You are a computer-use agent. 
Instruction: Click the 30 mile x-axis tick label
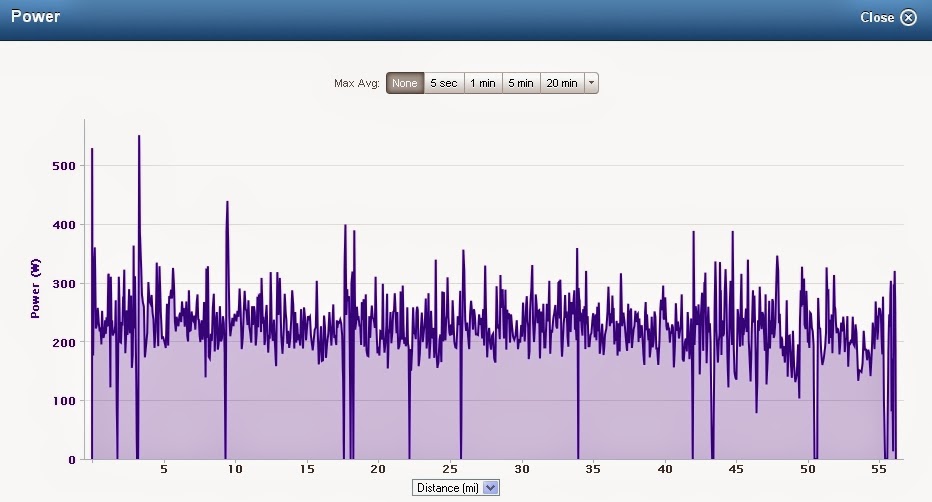point(522,469)
